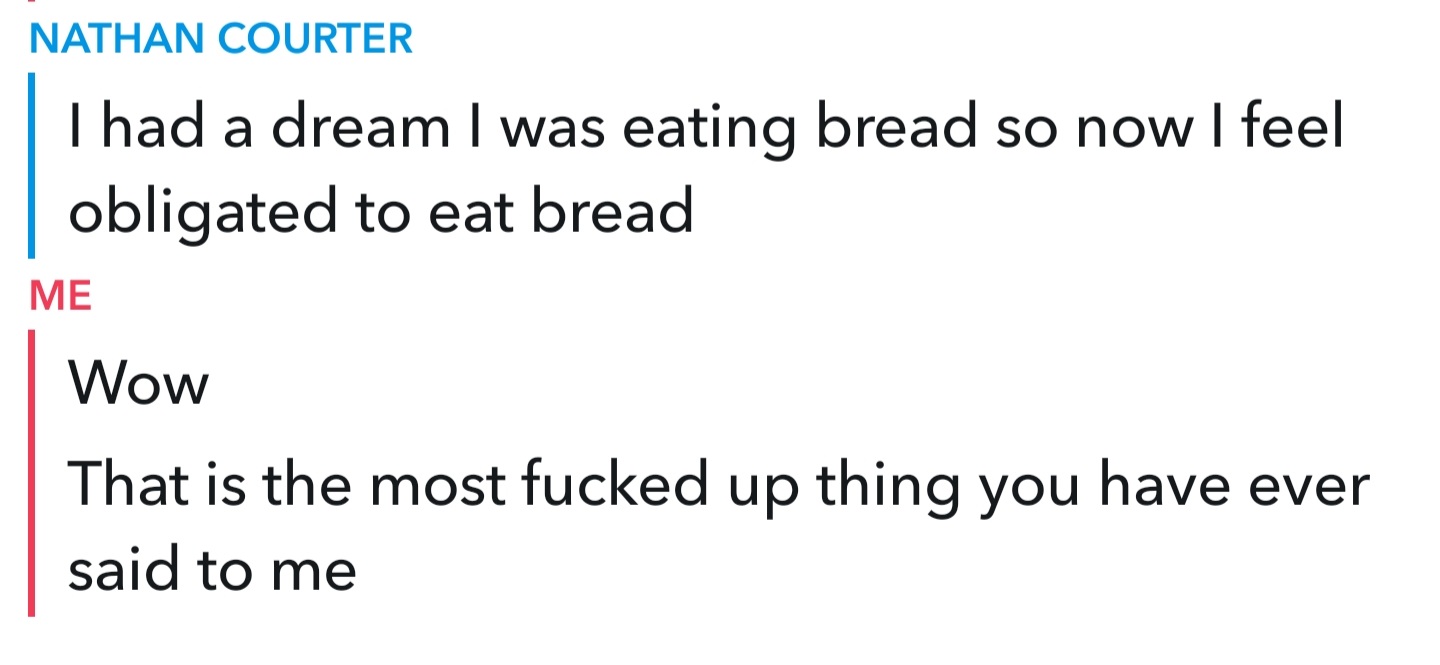Image resolution: width=1440 pixels, height=665 pixels.
Task: Select the 'Wow' message
Action: (x=138, y=384)
